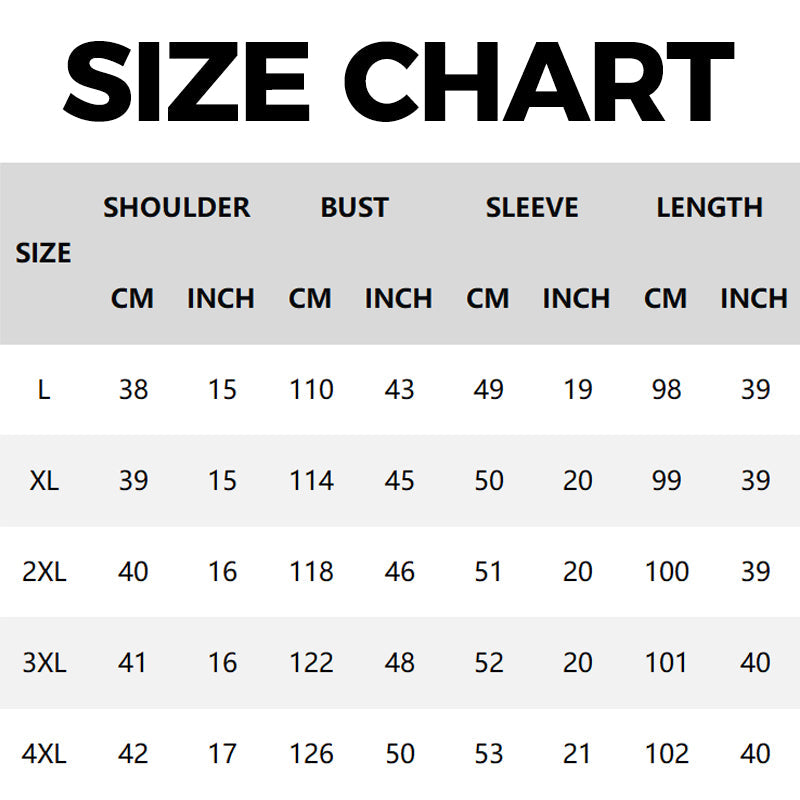Click length value 100 for 2XL

click(666, 572)
